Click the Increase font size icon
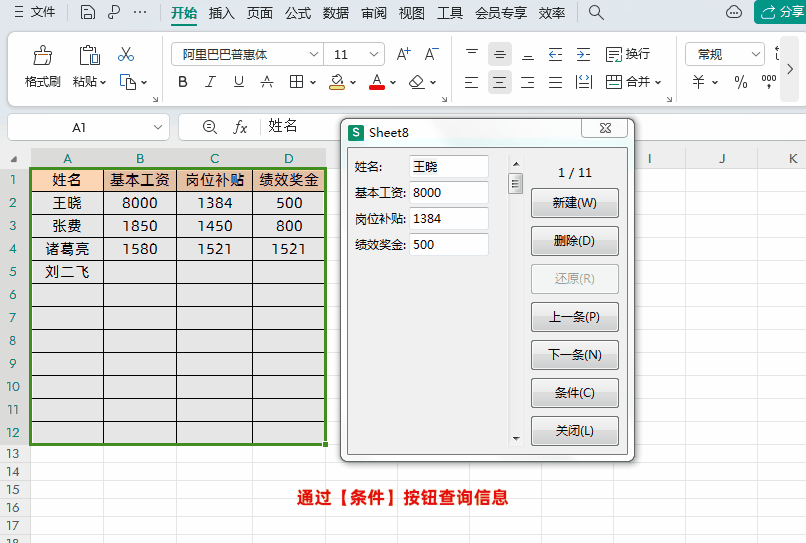 [x=404, y=54]
